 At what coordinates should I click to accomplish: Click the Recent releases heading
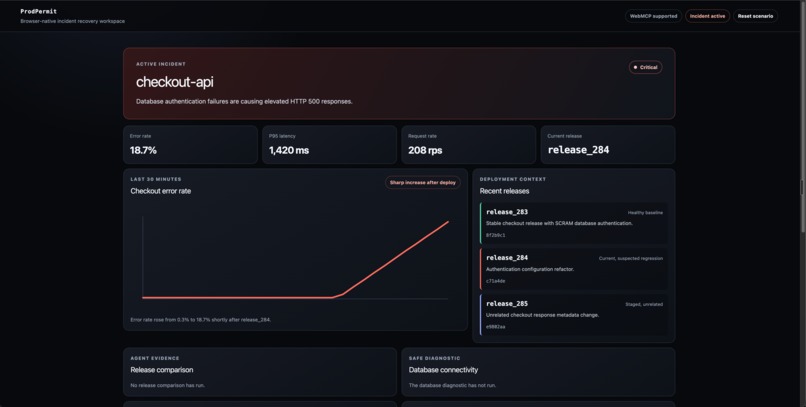tap(504, 191)
